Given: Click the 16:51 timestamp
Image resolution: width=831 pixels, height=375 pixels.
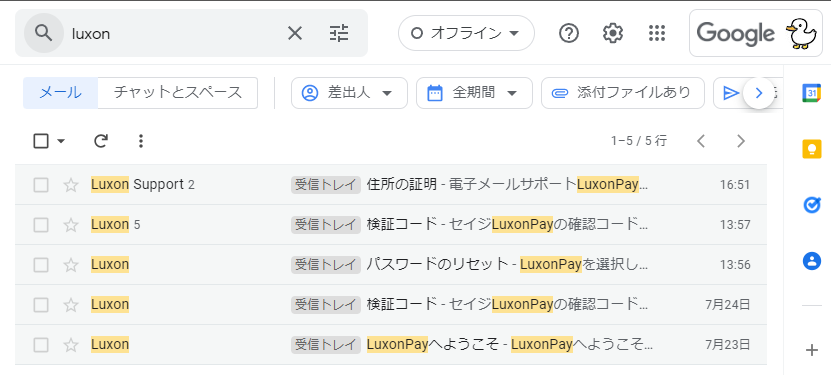Looking at the screenshot, I should [735, 185].
